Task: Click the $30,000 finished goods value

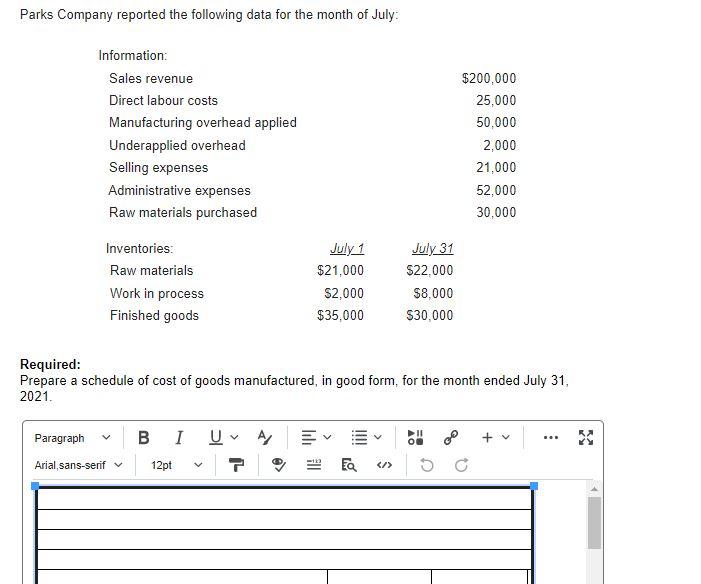Action: 429,315
